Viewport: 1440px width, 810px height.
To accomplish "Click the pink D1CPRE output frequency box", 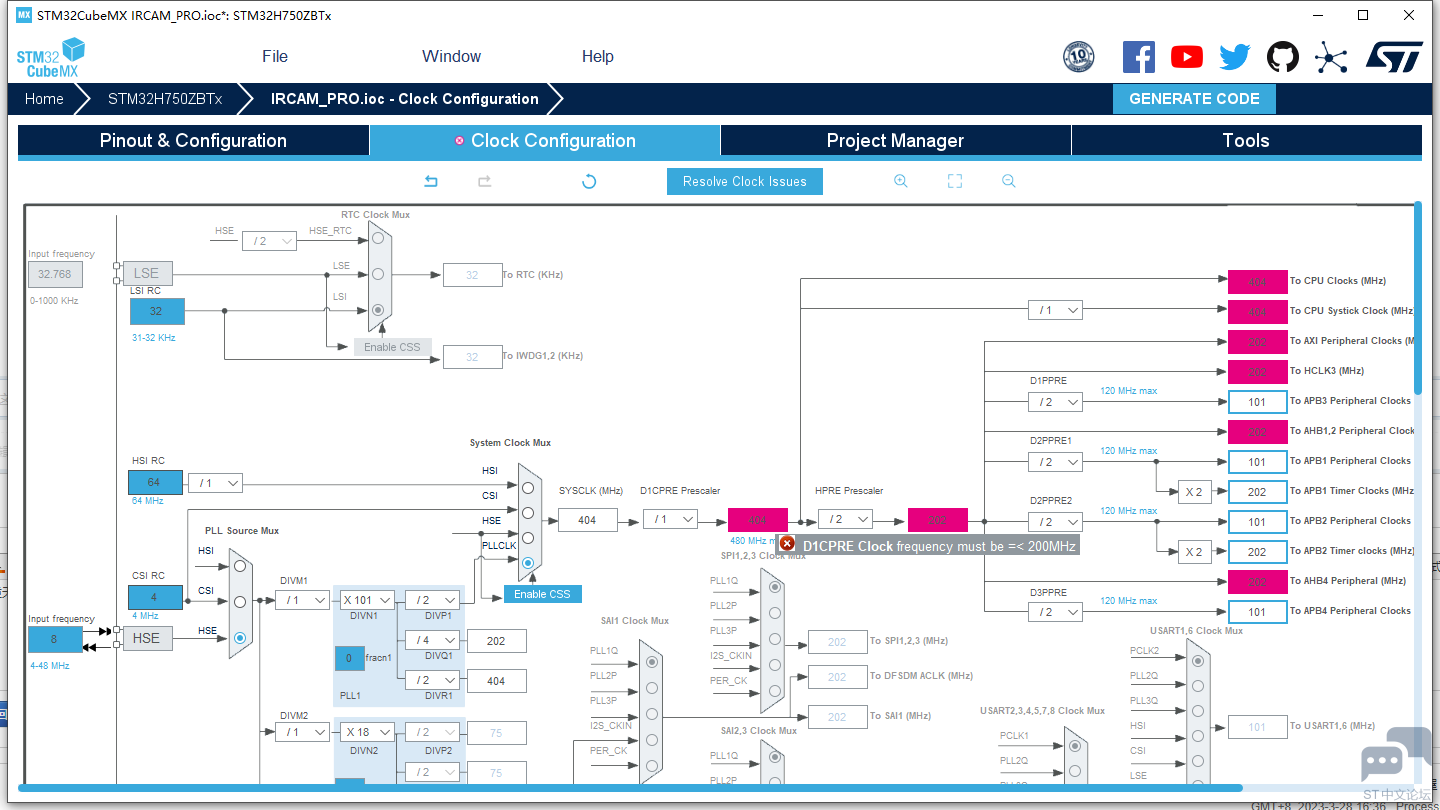I will point(758,520).
